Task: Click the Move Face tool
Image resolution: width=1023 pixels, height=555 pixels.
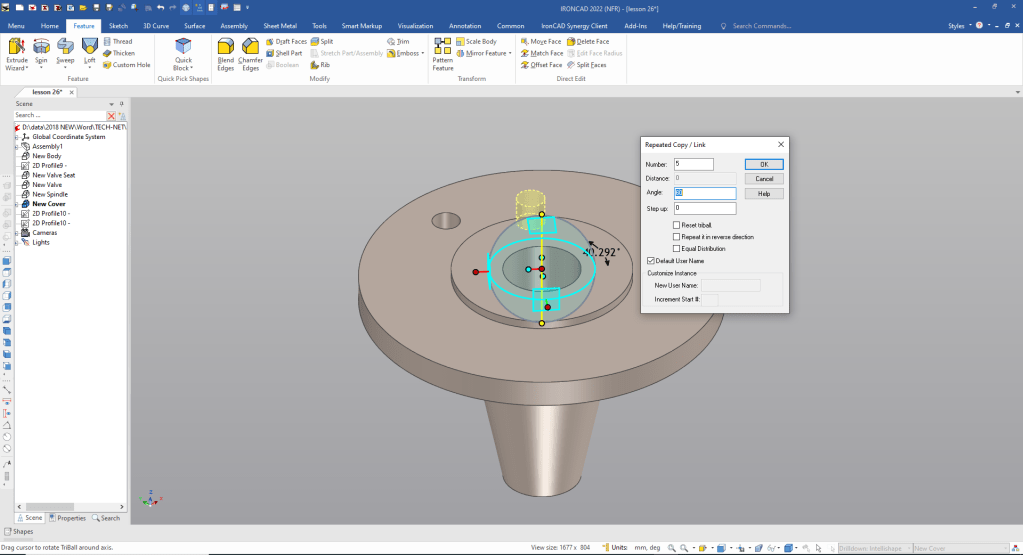Action: coord(540,42)
